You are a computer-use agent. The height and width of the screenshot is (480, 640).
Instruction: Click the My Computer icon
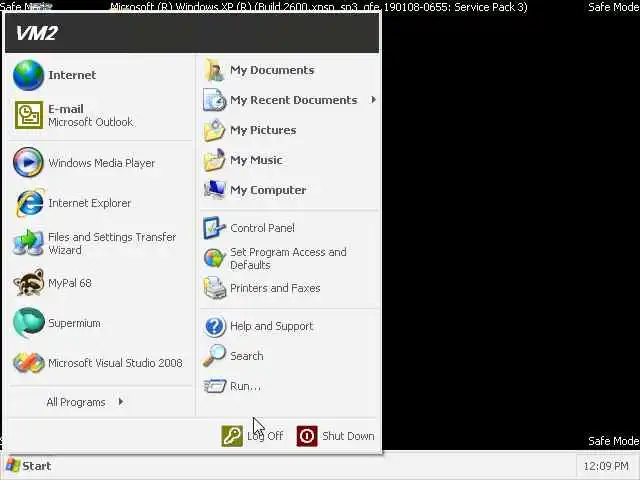[x=215, y=190]
